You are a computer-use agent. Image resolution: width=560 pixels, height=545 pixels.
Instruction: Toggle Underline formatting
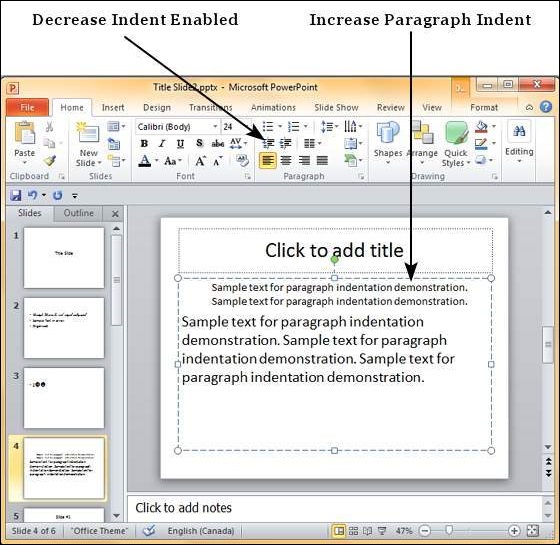[x=180, y=144]
